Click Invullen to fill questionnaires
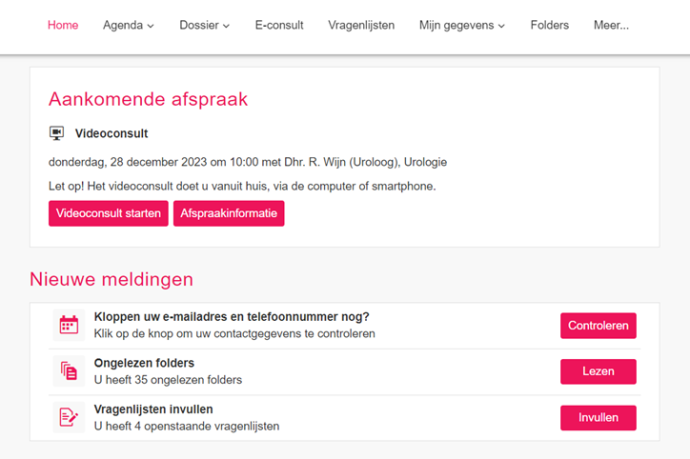690x459 pixels. click(x=598, y=418)
